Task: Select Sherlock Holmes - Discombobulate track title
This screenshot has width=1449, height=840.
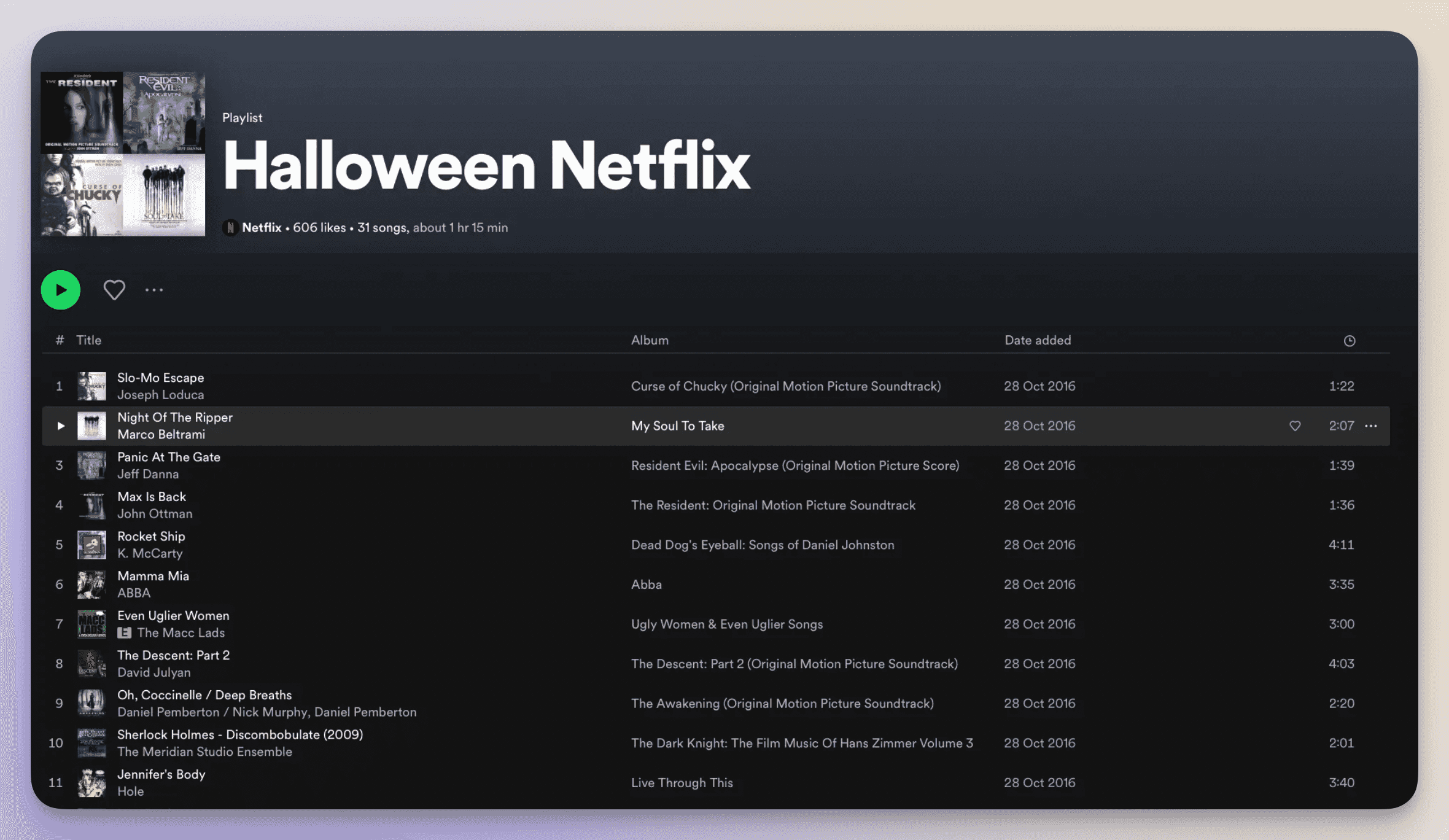Action: tap(240, 734)
